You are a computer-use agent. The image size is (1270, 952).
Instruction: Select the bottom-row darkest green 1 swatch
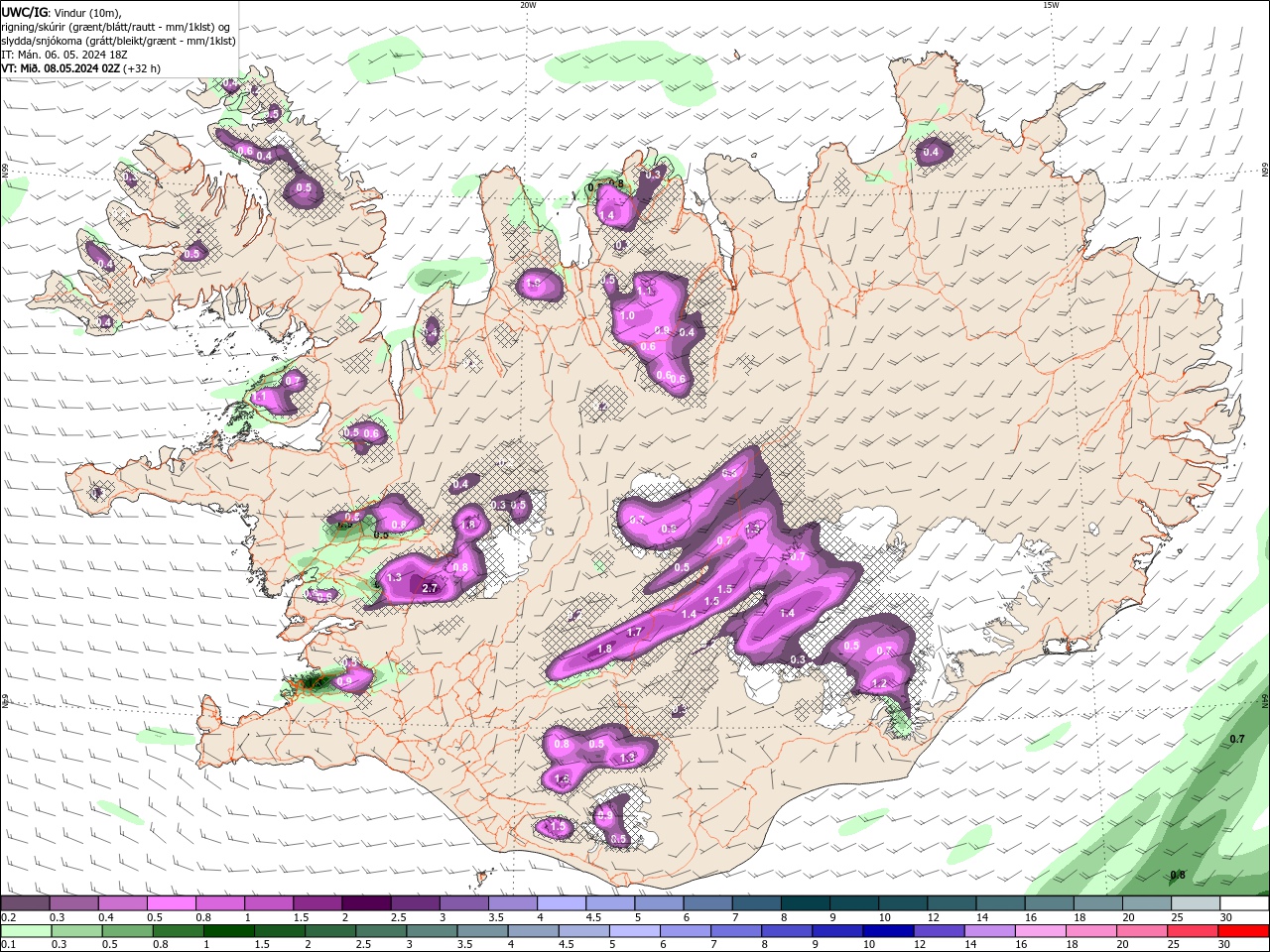coord(229,931)
